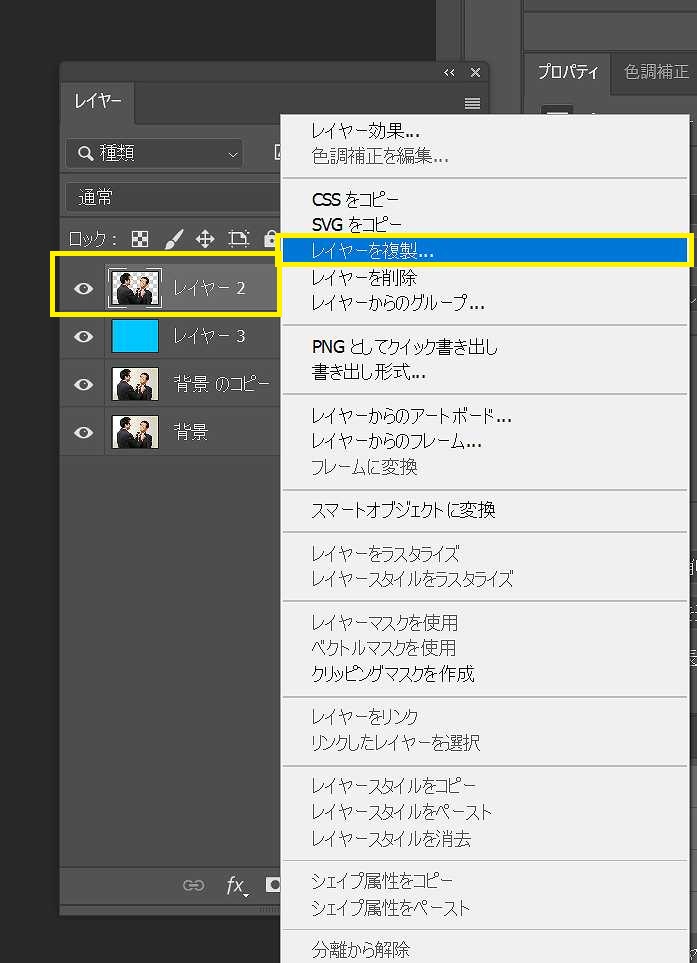
Task: Choose クリッピングマスクを作成 in the menu
Action: 392,674
